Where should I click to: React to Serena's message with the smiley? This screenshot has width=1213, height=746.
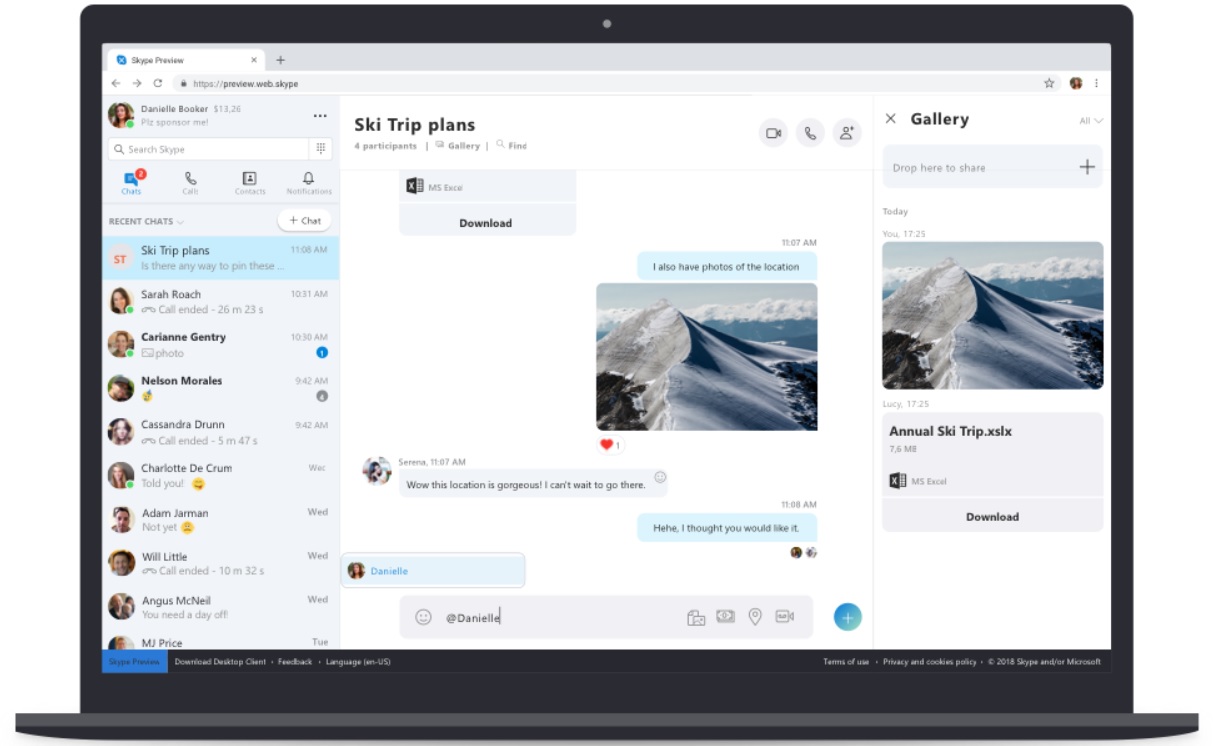(x=660, y=477)
